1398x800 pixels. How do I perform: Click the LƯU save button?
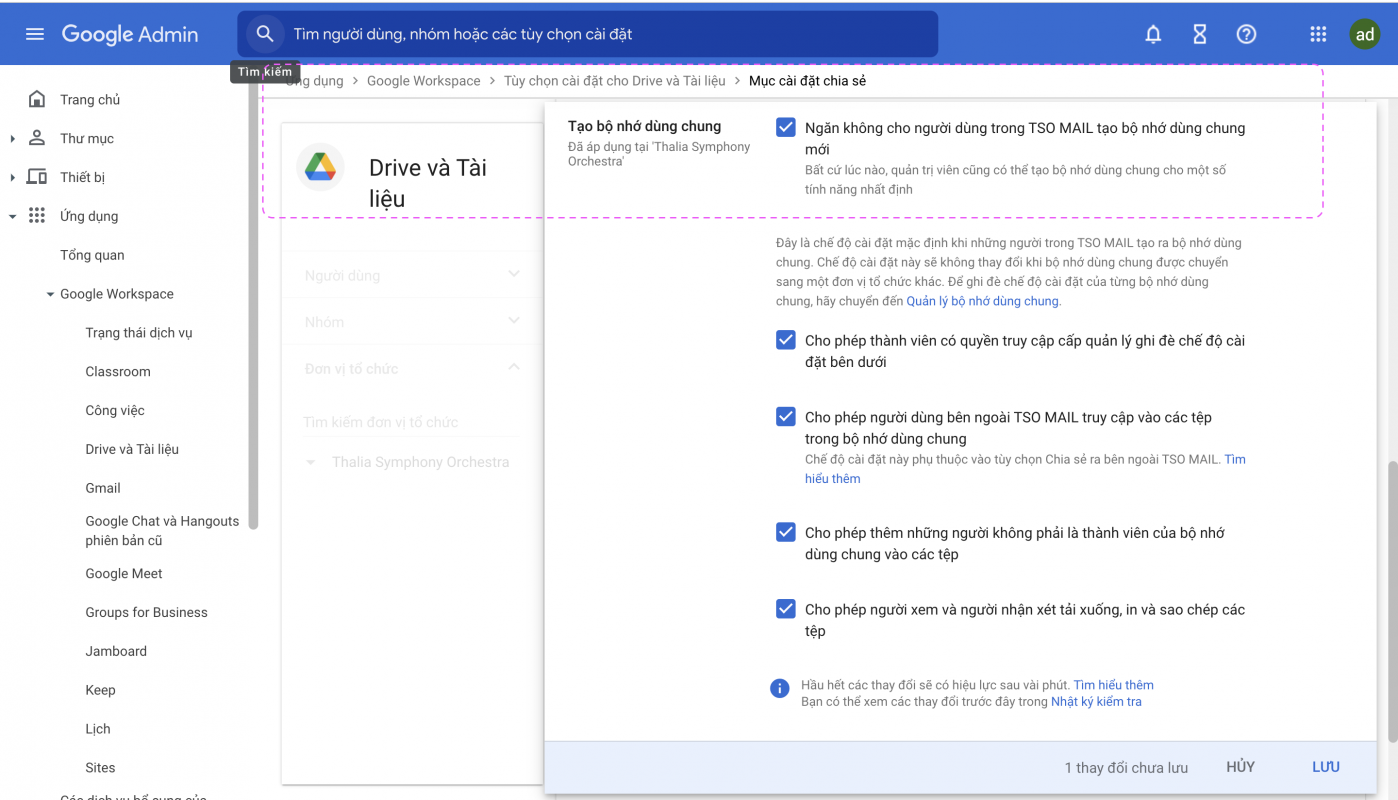point(1326,767)
